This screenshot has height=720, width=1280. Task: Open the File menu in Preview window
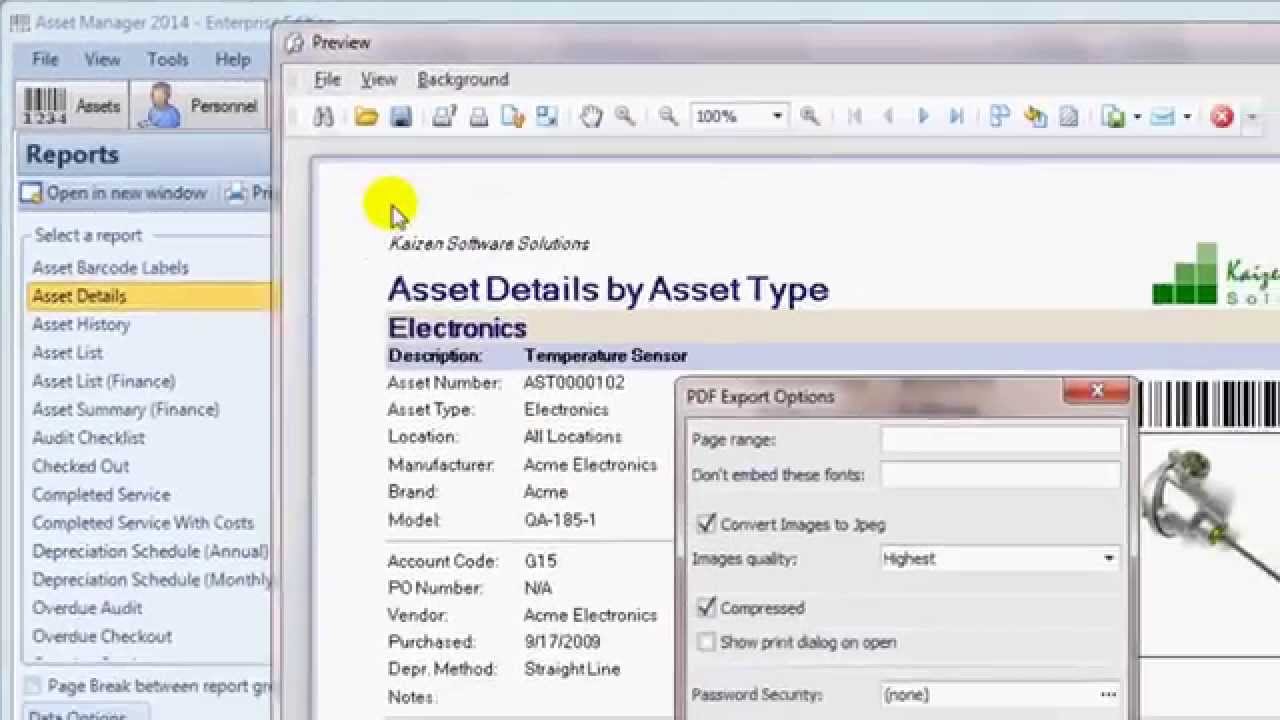[327, 79]
